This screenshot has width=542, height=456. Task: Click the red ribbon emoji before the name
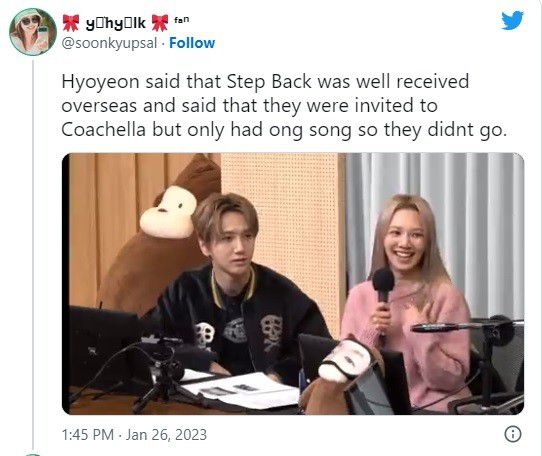click(71, 23)
